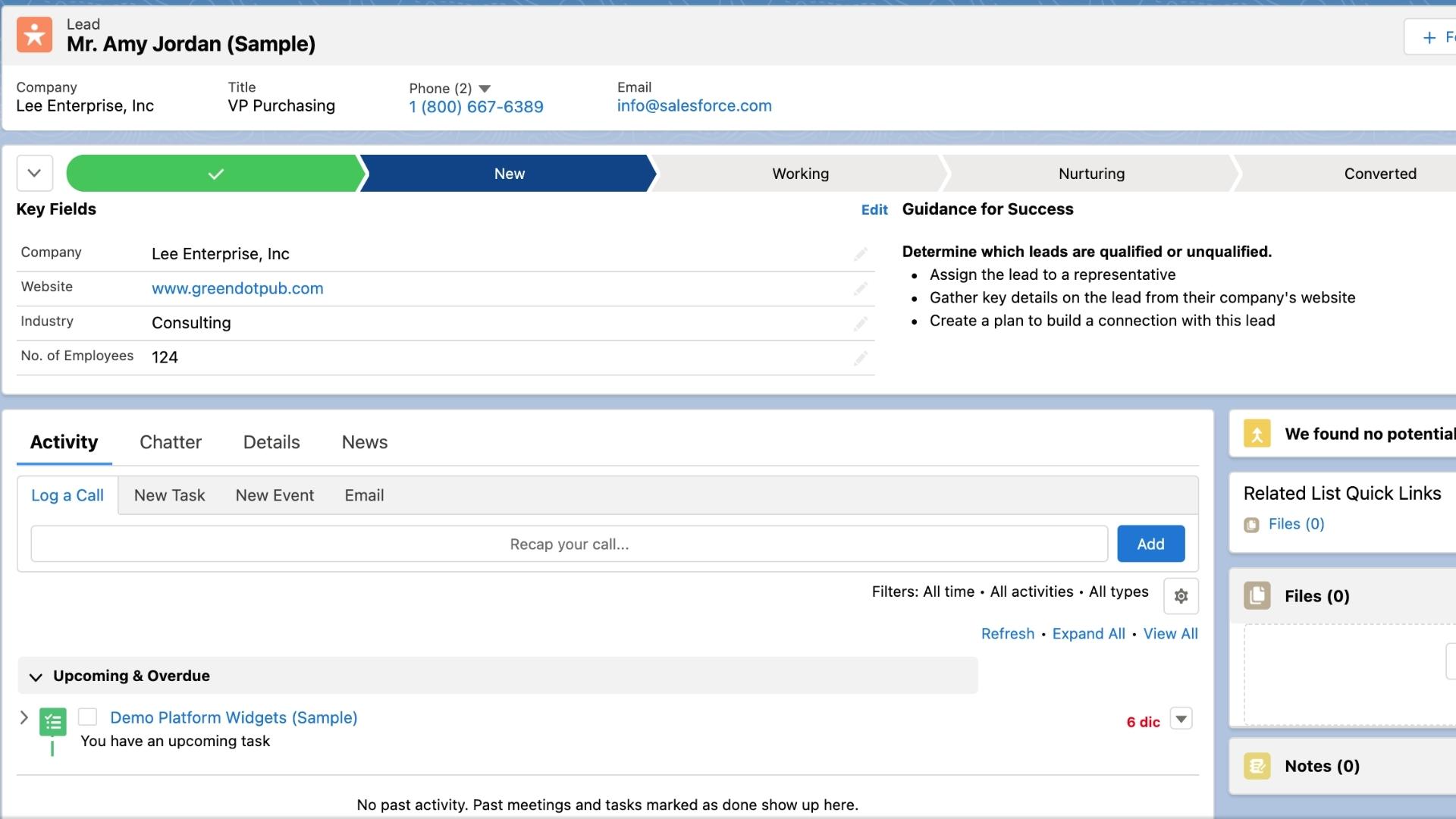Click Edit link next to Key Fields
The image size is (1456, 819).
point(874,210)
